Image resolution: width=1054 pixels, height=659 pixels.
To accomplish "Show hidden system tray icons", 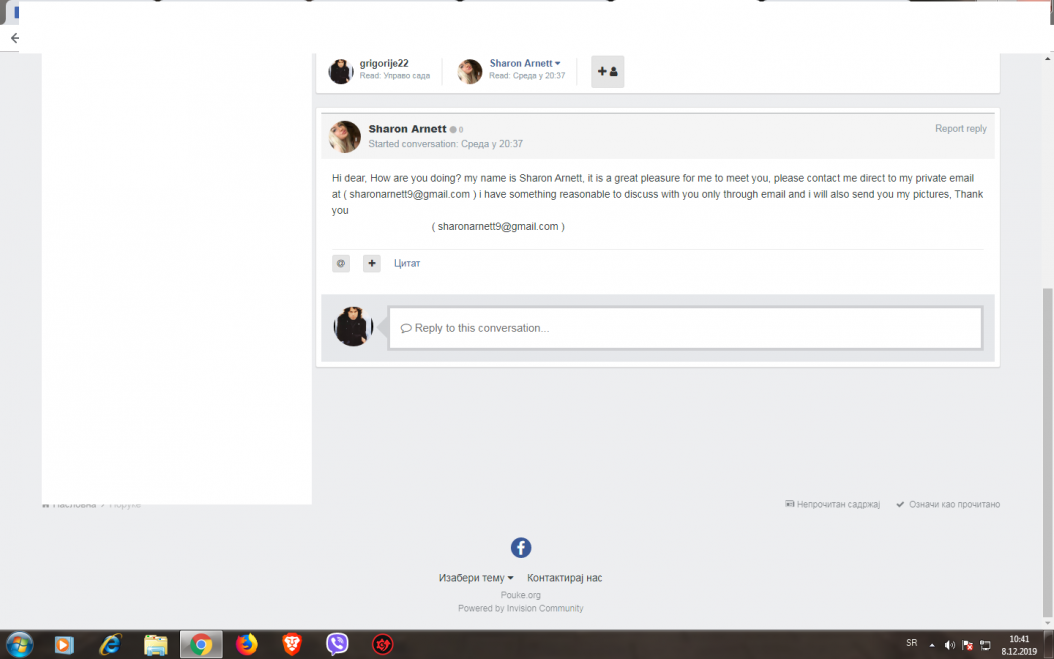I will [x=932, y=645].
